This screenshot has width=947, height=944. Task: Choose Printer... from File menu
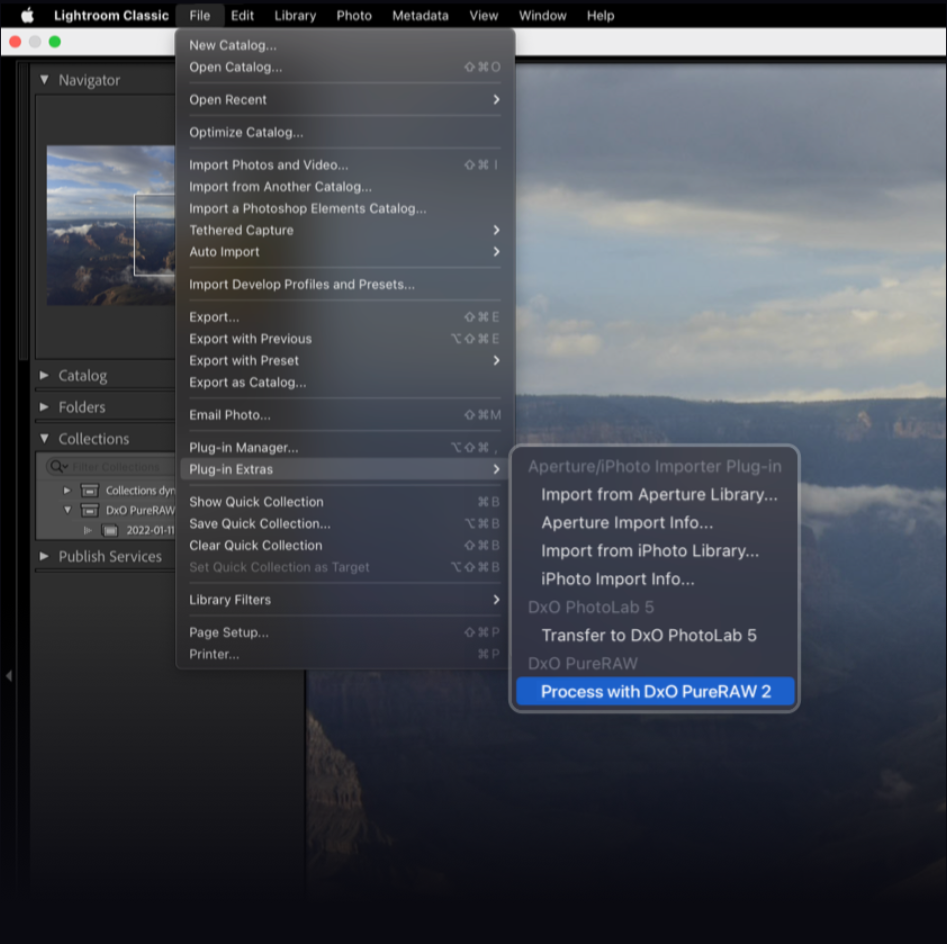click(x=345, y=654)
